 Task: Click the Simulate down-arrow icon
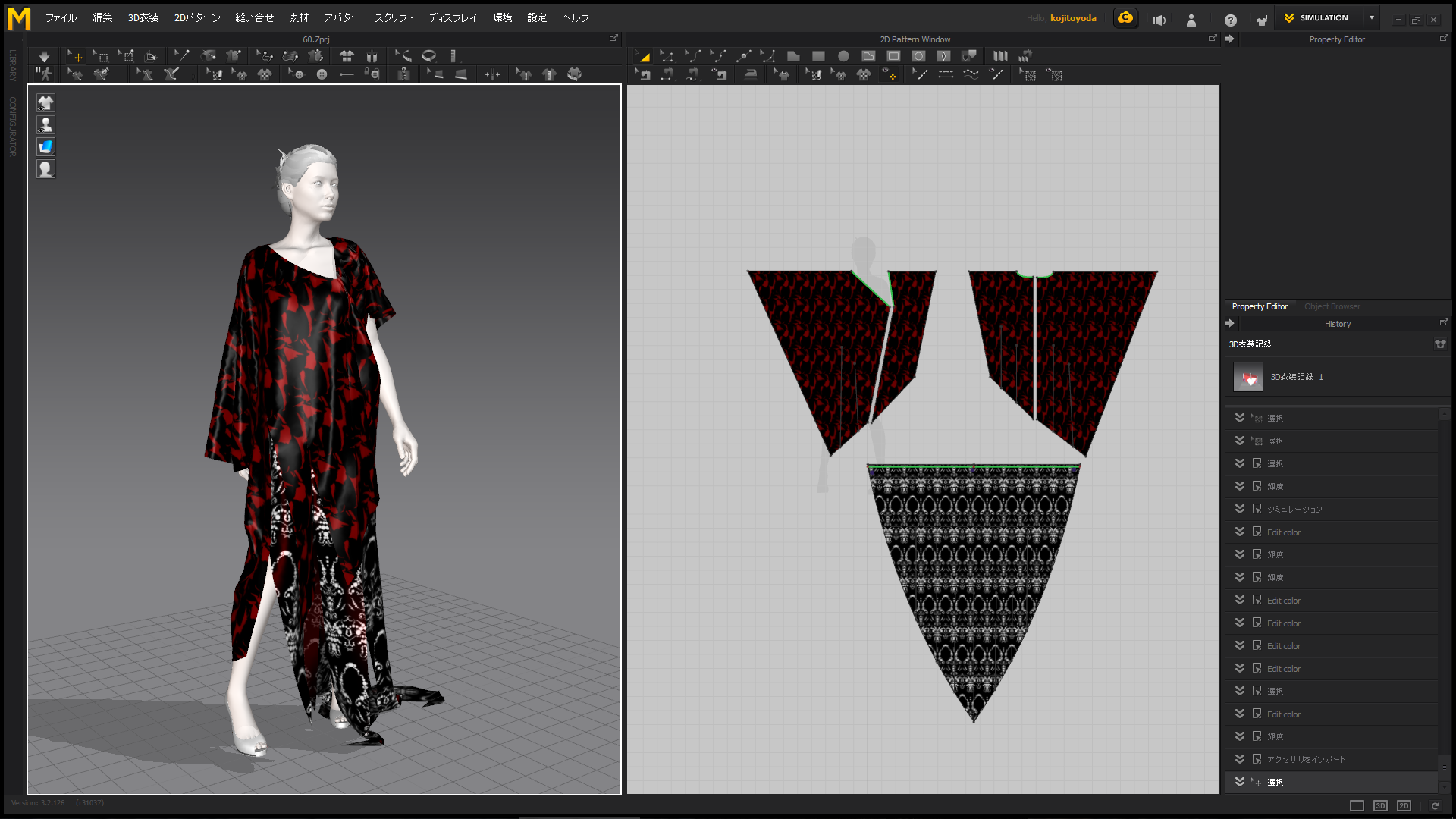(44, 56)
